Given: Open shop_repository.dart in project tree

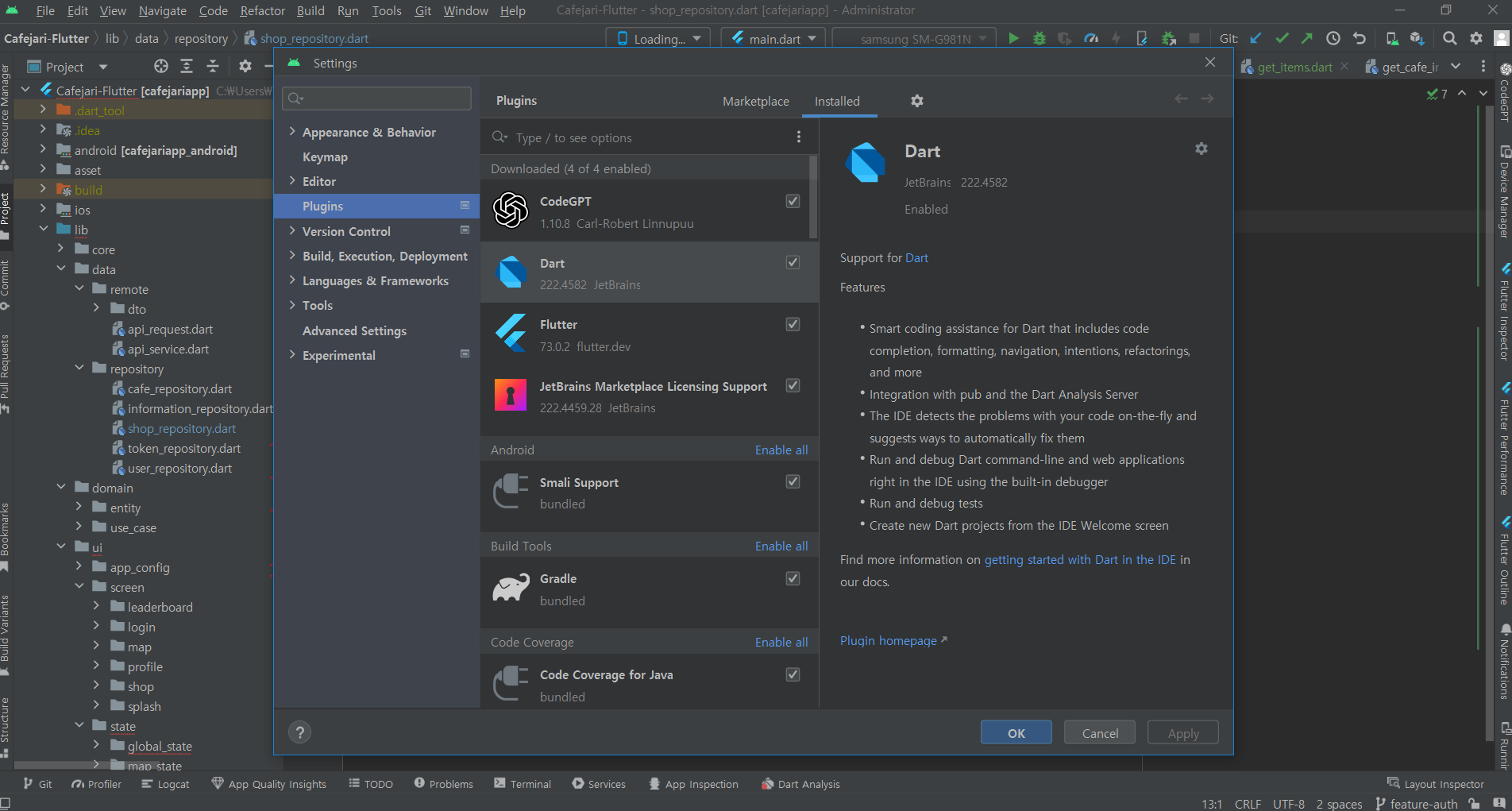Looking at the screenshot, I should pos(182,428).
